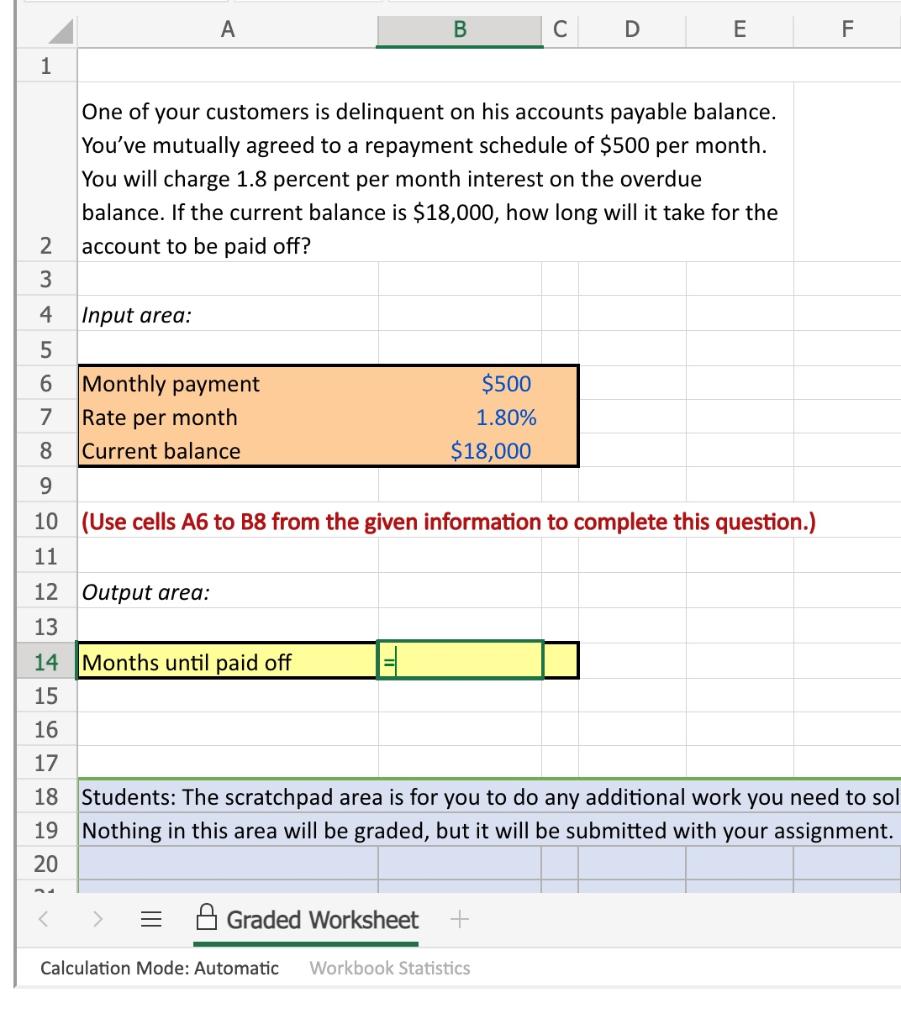
Task: Select row 18 header
Action: click(46, 796)
